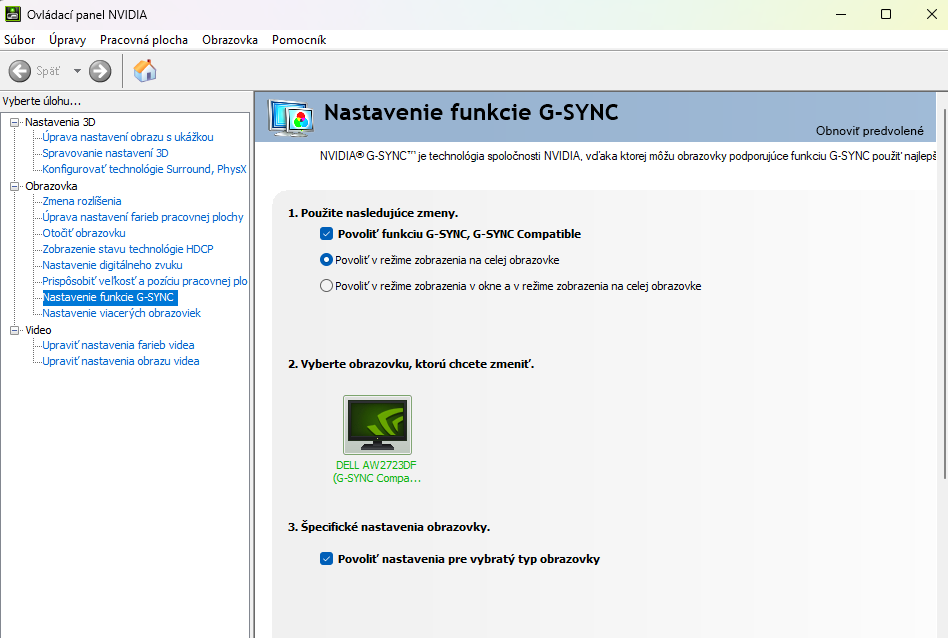Click the Nastavenia 3D category label
This screenshot has width=948, height=638.
[x=60, y=122]
